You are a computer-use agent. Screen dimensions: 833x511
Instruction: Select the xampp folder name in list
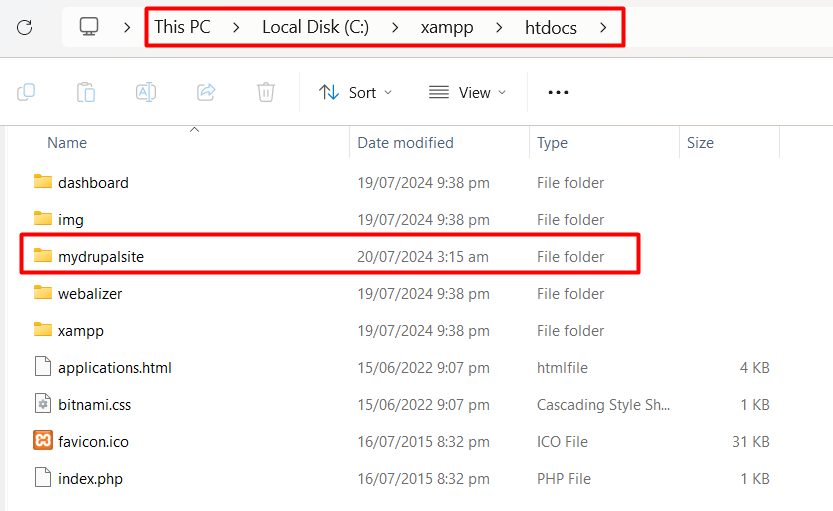point(81,331)
